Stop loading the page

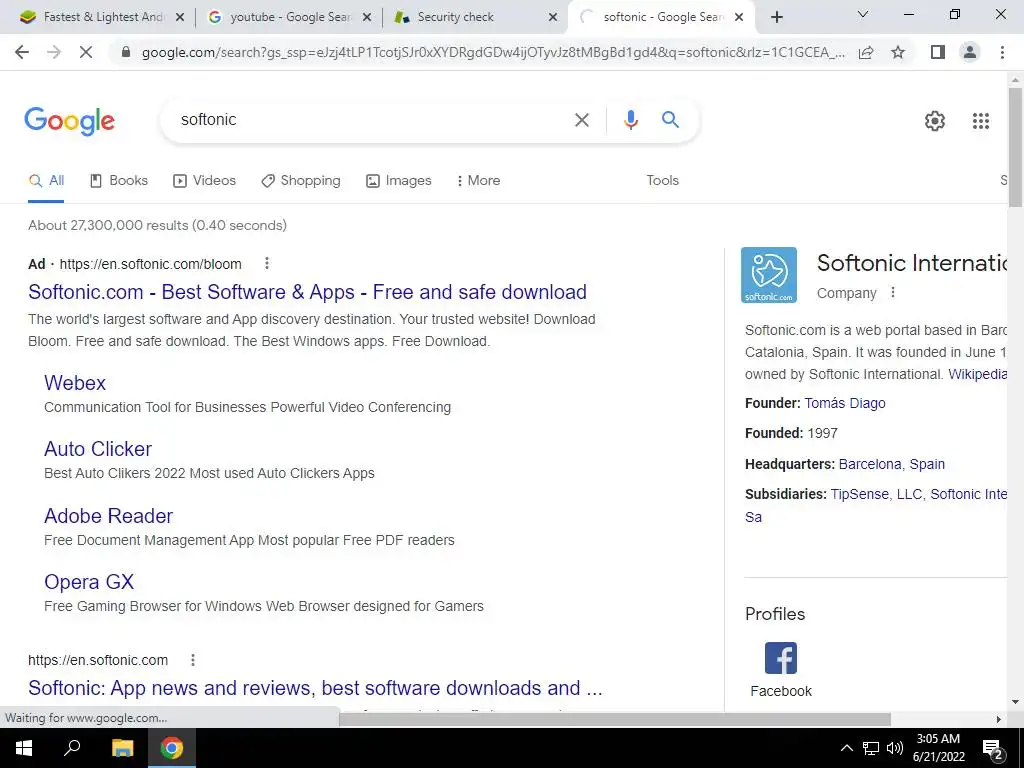tap(86, 52)
